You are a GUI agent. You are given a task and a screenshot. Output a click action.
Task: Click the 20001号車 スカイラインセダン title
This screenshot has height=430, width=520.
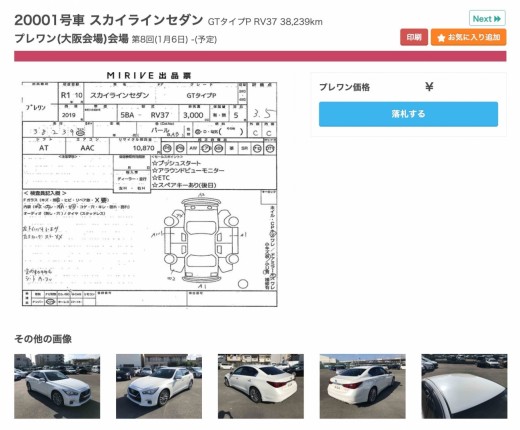(x=108, y=20)
